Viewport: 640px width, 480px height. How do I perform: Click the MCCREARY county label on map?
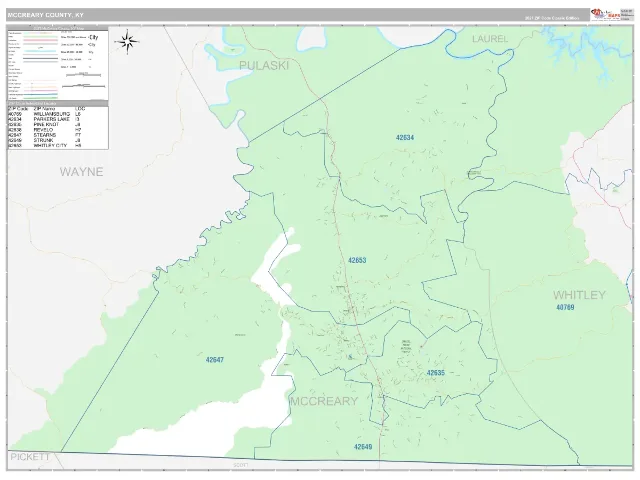324,401
